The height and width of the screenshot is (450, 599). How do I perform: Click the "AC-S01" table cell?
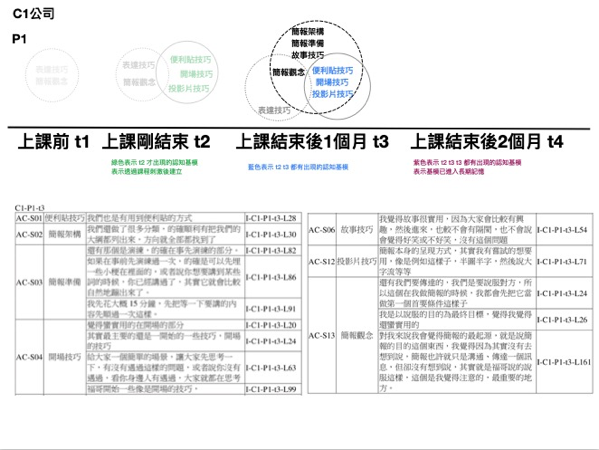tap(29, 218)
